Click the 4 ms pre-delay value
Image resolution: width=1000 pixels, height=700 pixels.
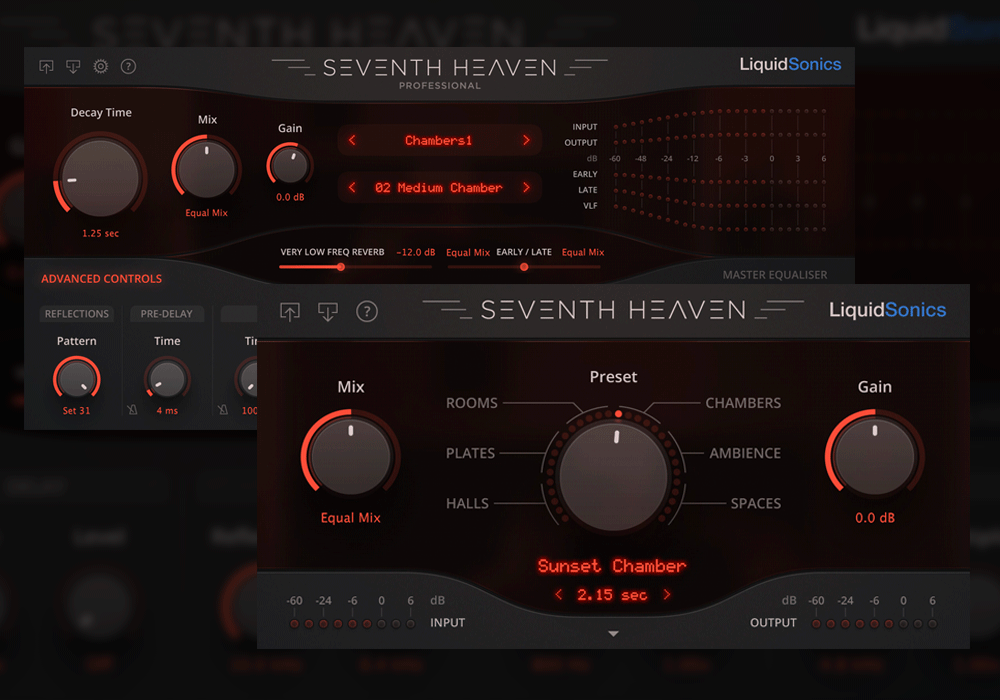[167, 411]
